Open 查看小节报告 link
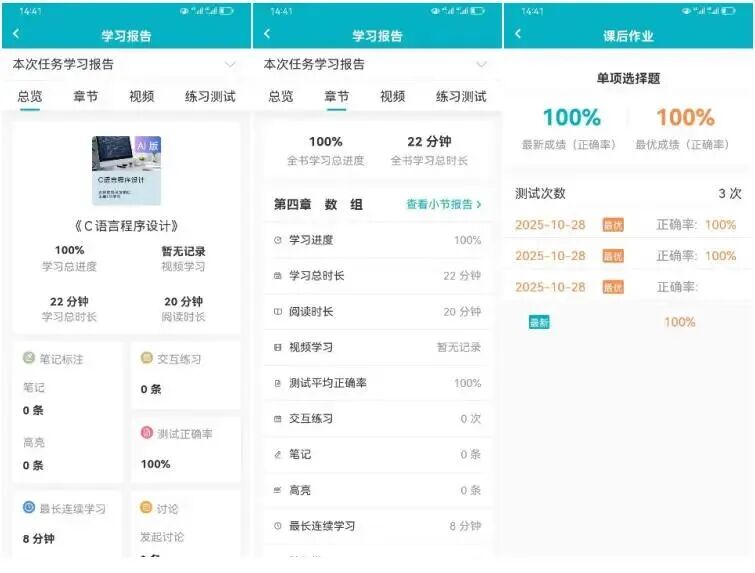 click(x=444, y=204)
